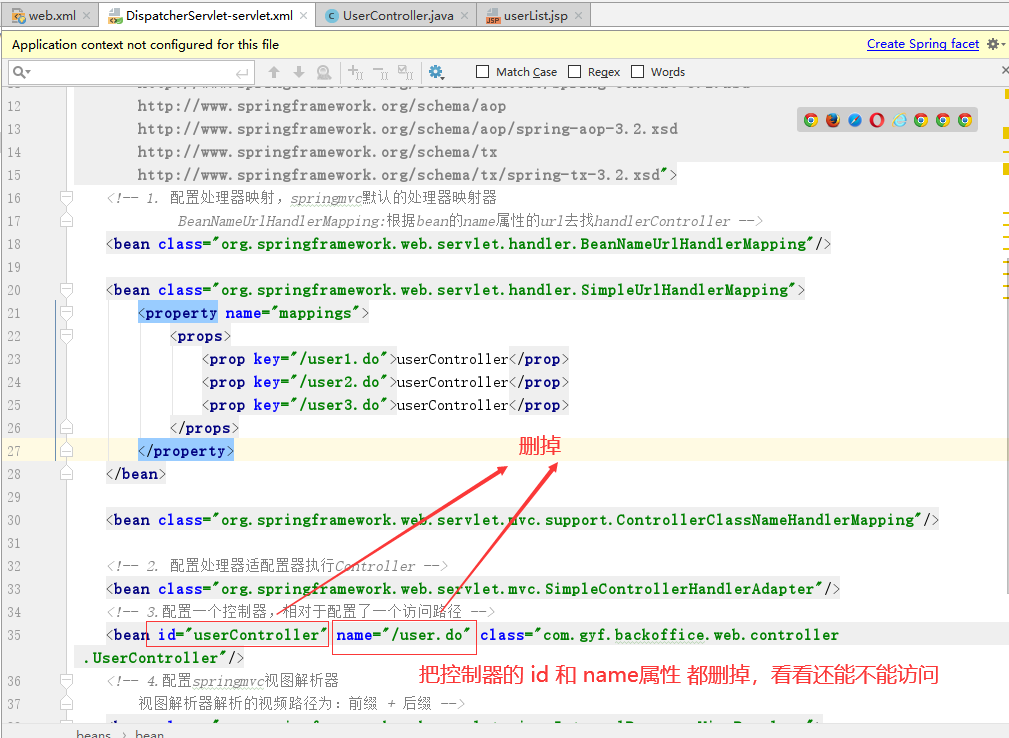
Task: Switch to the UserController.java tab
Action: pos(396,15)
